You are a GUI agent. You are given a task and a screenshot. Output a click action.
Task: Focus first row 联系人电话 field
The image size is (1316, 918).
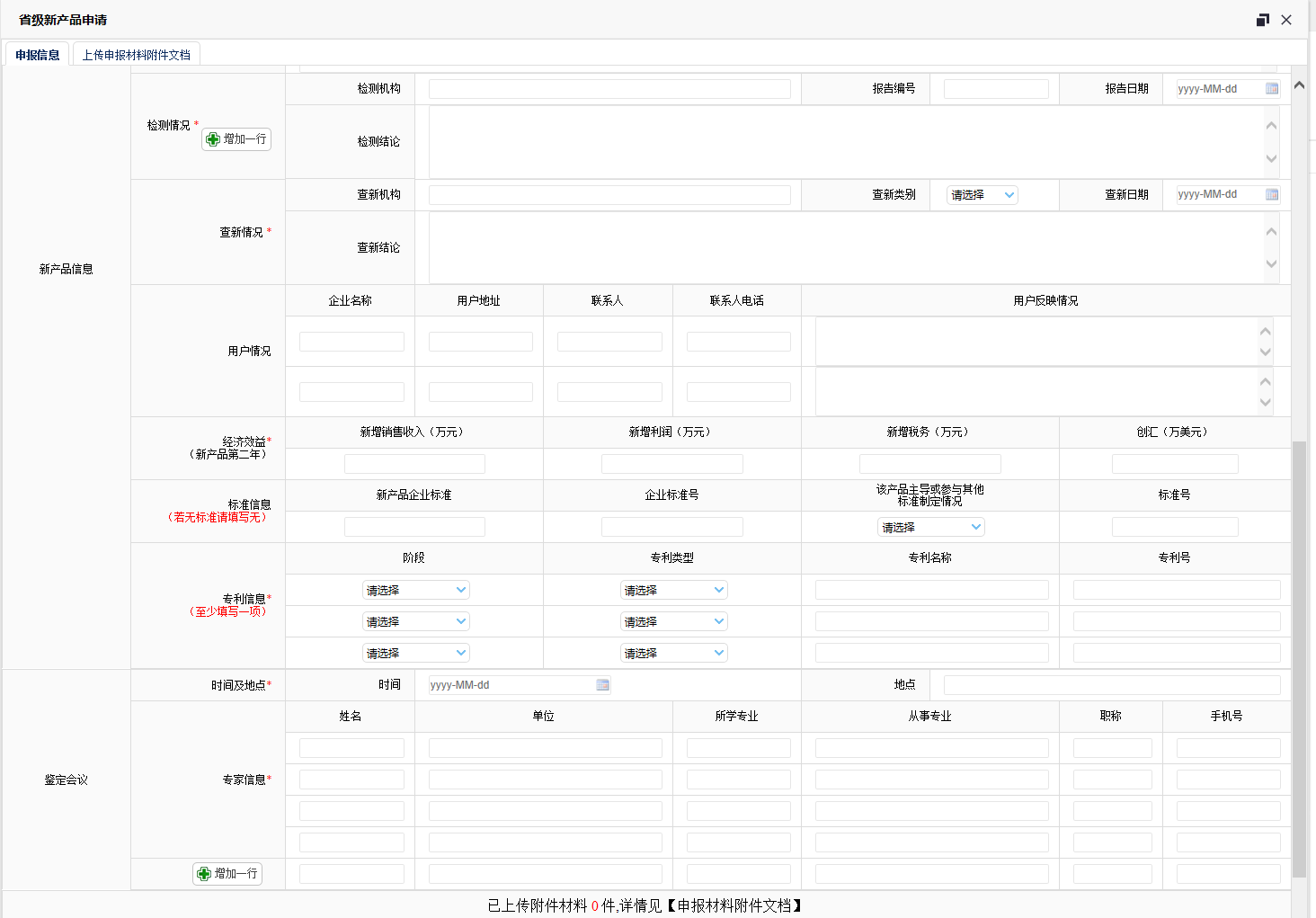pyautogui.click(x=739, y=342)
